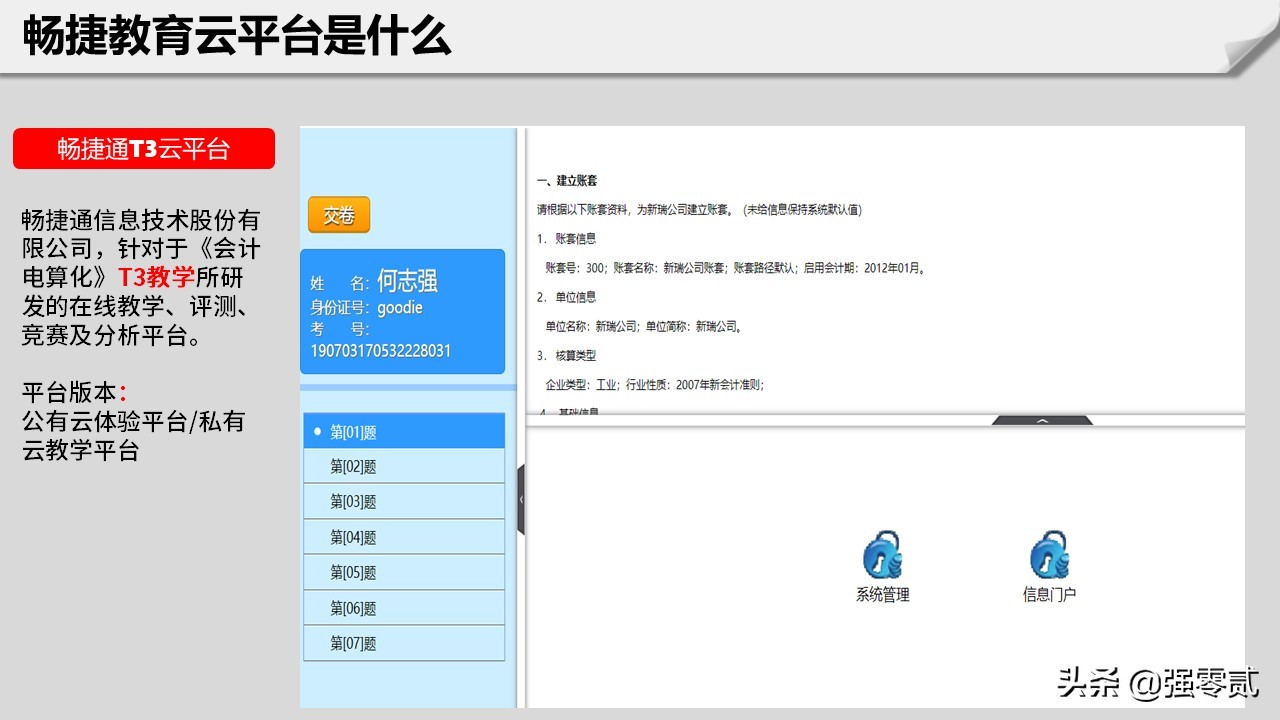Collapse the exam text with the upward chevron
The image size is (1280, 720).
[1042, 421]
